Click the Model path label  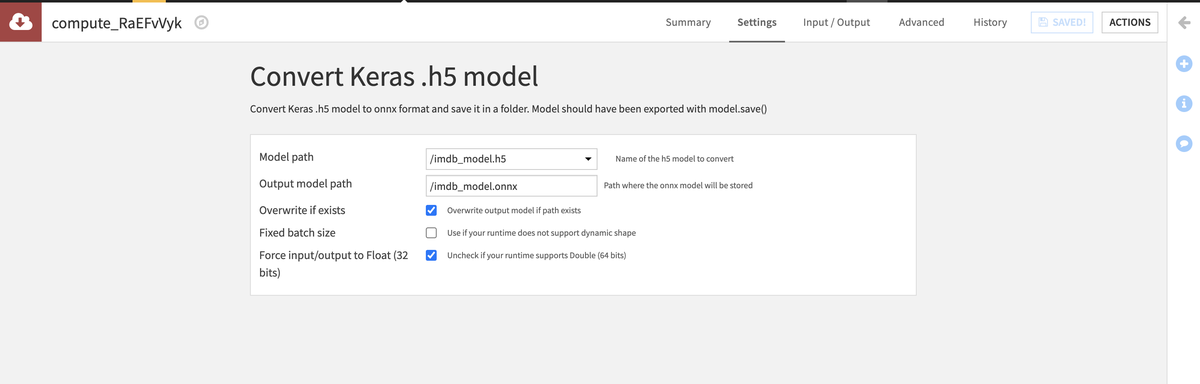tap(286, 158)
